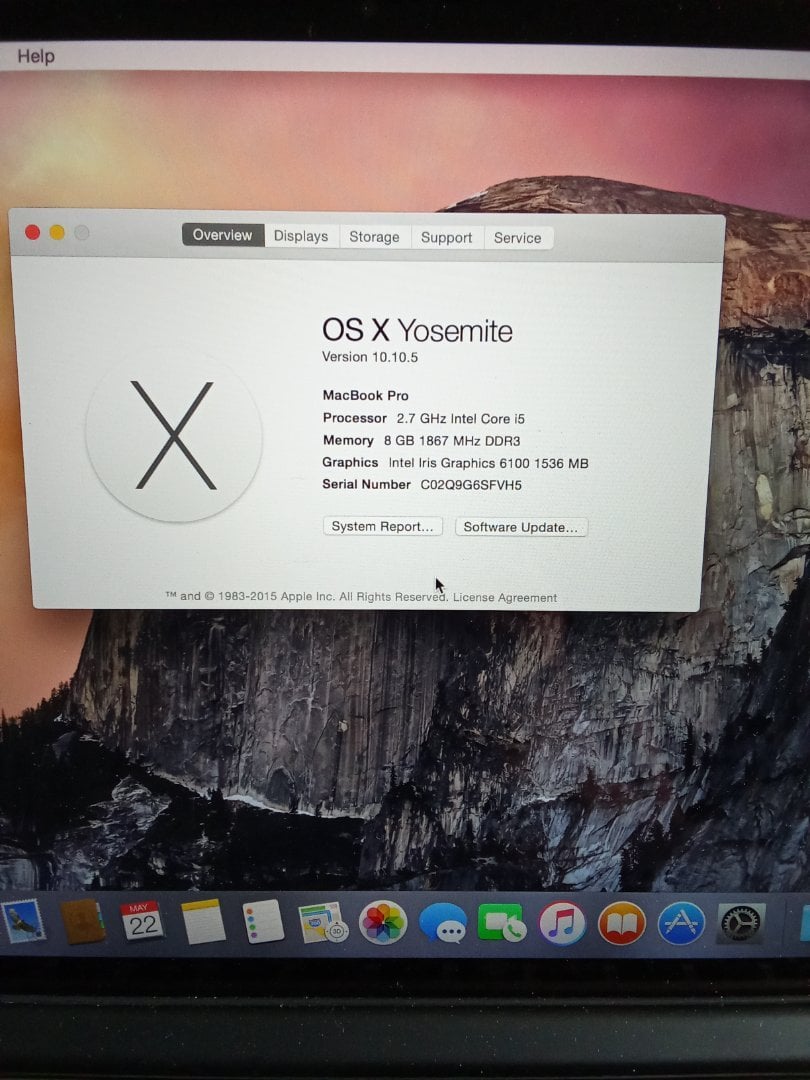Open the Help menu in the menu bar
The image size is (810, 1080).
point(36,56)
